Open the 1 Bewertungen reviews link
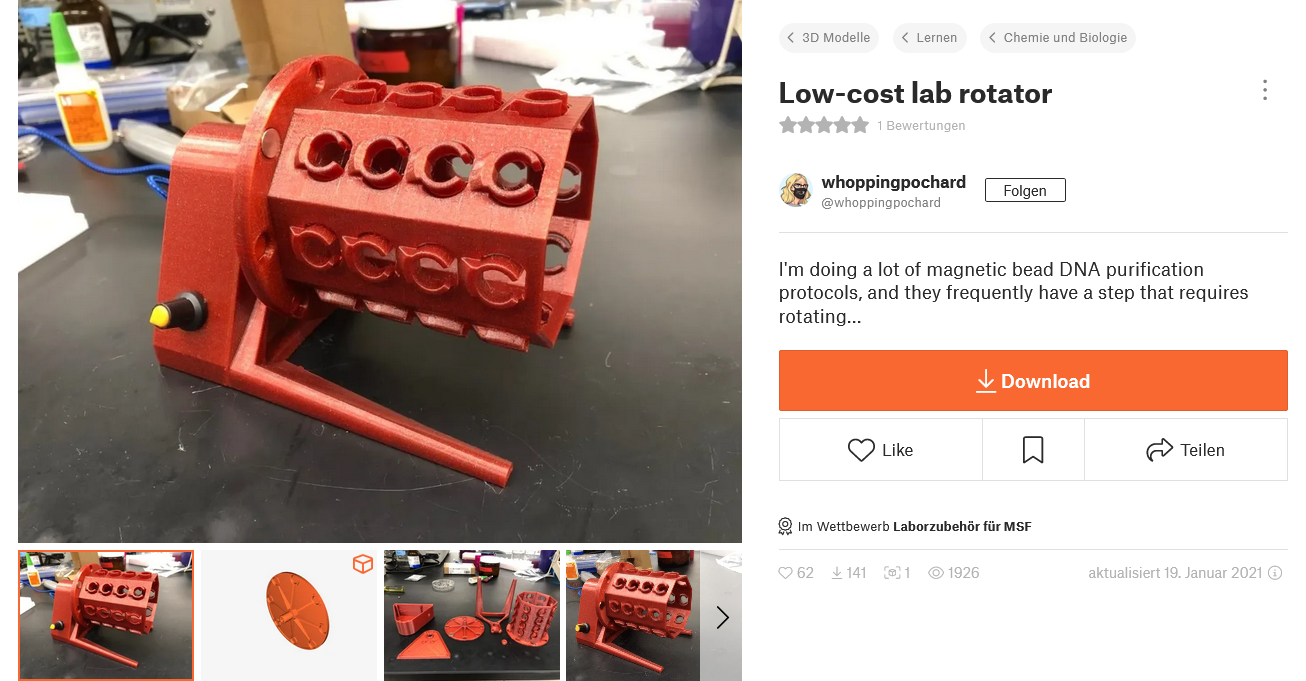 tap(921, 126)
